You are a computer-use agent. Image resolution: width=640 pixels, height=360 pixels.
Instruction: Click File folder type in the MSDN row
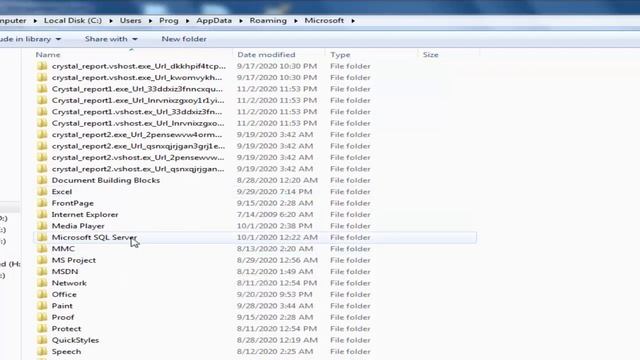[x=350, y=271]
